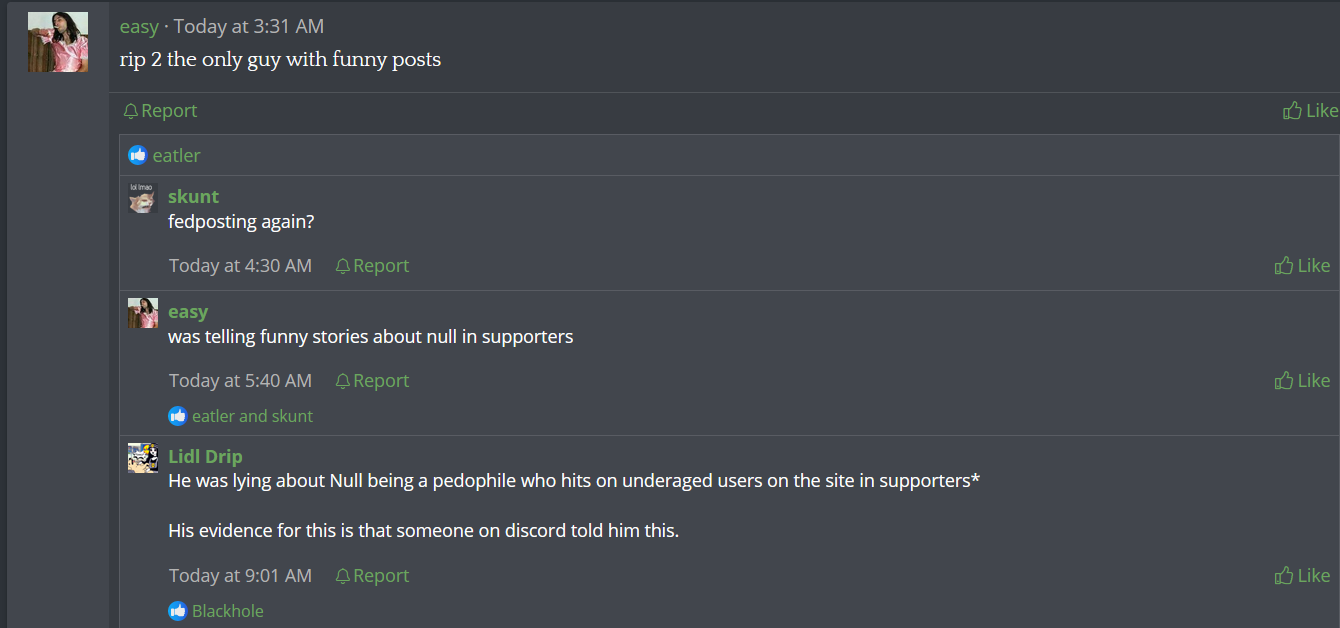Open skunt's profile username link
Screen dimensions: 1340x628
[193, 196]
